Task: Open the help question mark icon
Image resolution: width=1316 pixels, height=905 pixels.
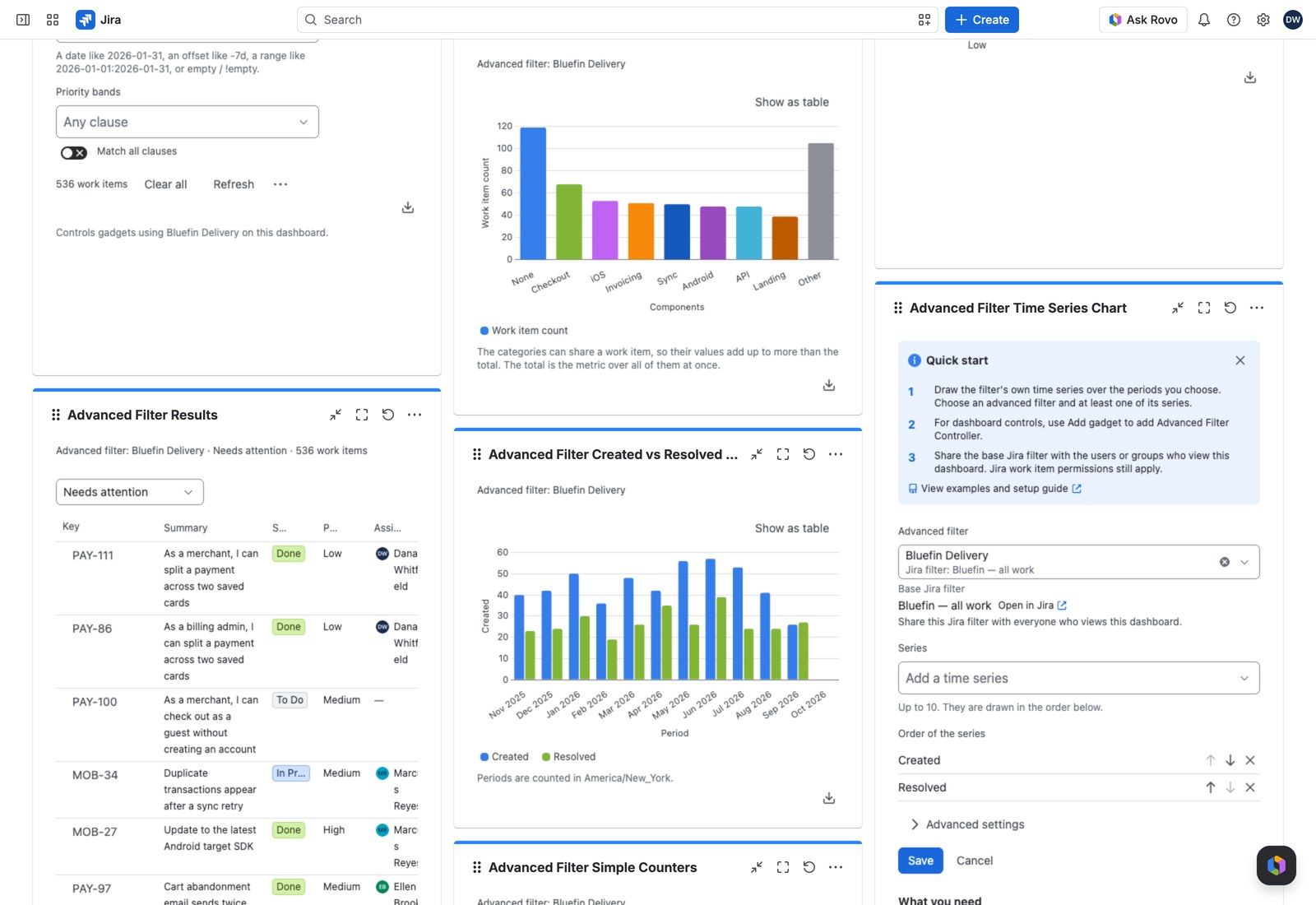Action: [x=1234, y=20]
